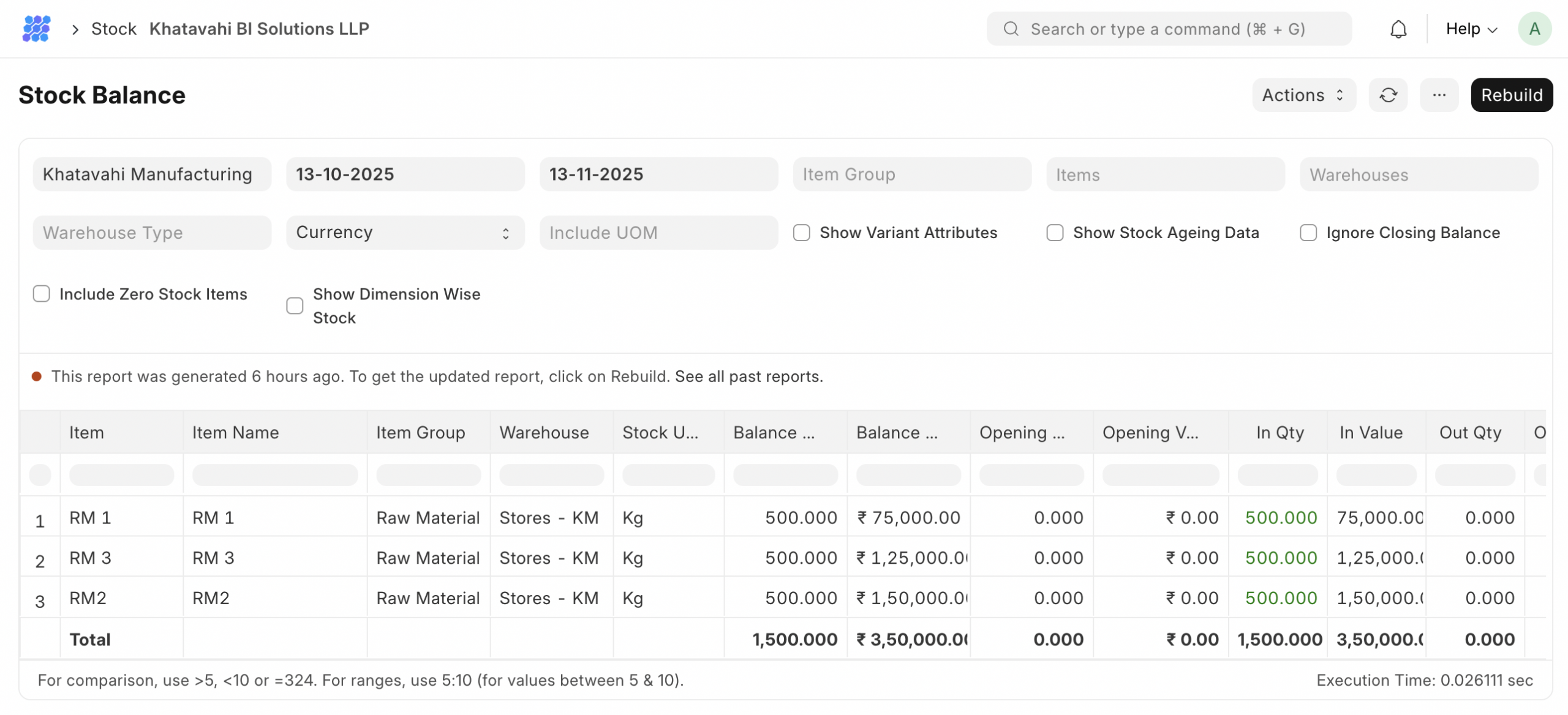Viewport: 1568px width, 715px height.
Task: Click the user avatar A
Action: click(x=1534, y=29)
